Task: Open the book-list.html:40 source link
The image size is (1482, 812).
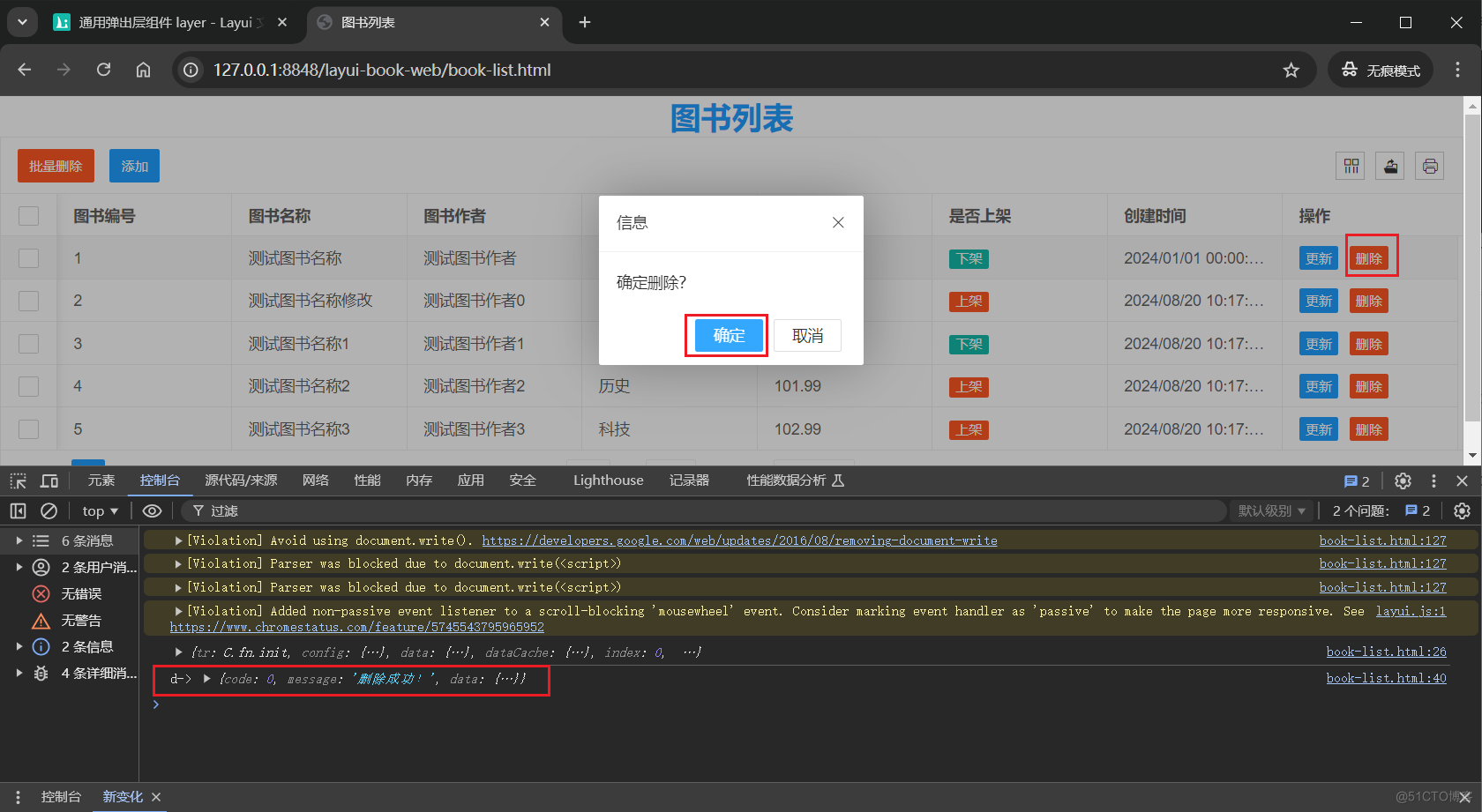Action: click(x=1386, y=678)
